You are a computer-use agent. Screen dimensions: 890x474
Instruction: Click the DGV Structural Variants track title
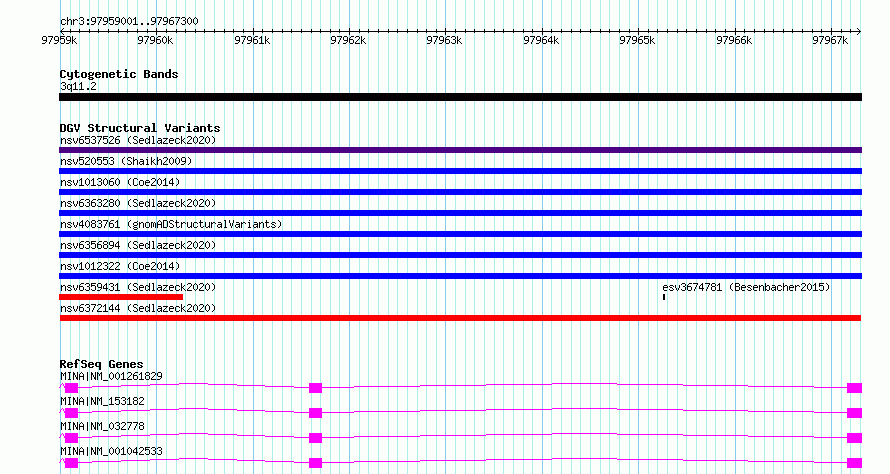click(140, 128)
